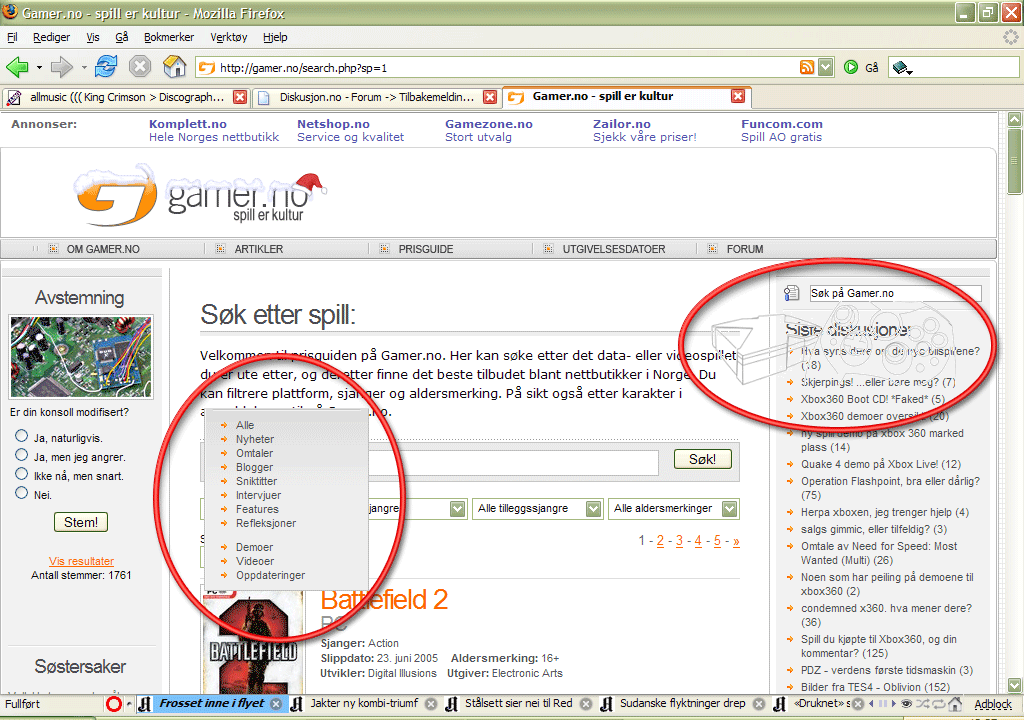This screenshot has width=1024, height=720.
Task: Open the Funcom.com advertiser link
Action: point(782,124)
